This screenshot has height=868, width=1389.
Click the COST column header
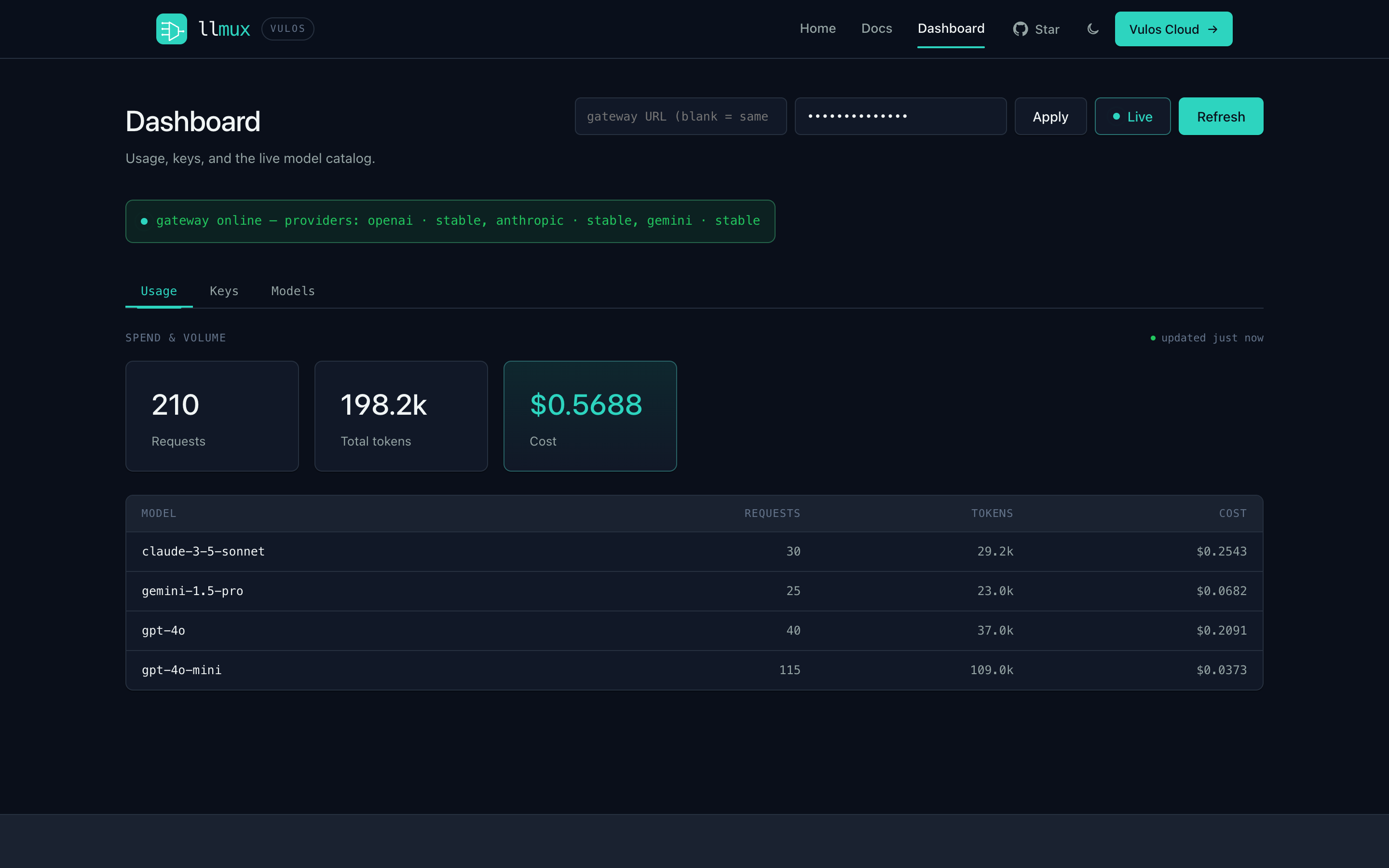[1232, 513]
